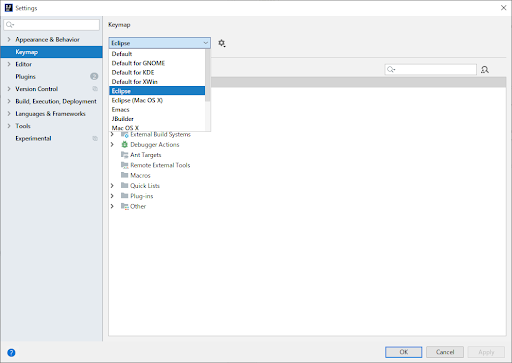
Task: Click the Experimental project-level icon
Action: click(x=95, y=138)
